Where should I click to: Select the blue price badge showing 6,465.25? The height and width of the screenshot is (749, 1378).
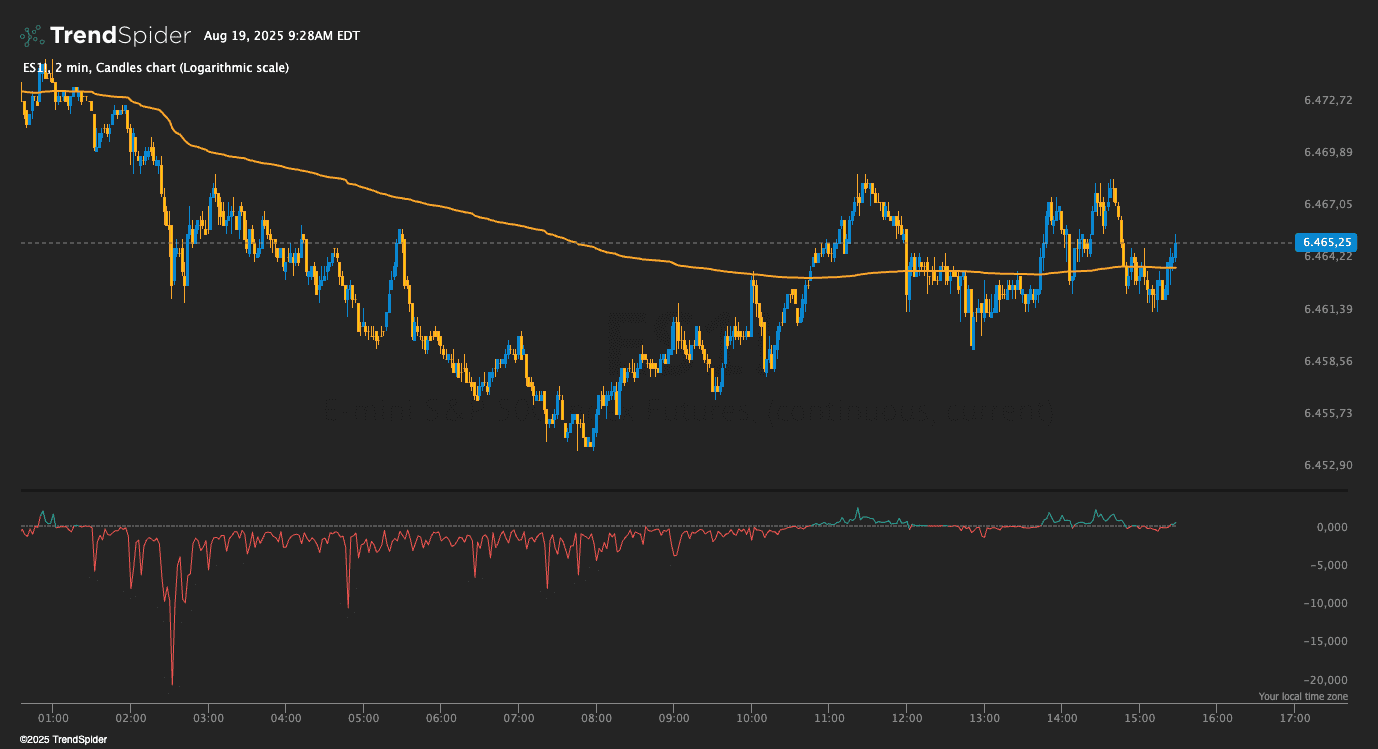pyautogui.click(x=1327, y=242)
